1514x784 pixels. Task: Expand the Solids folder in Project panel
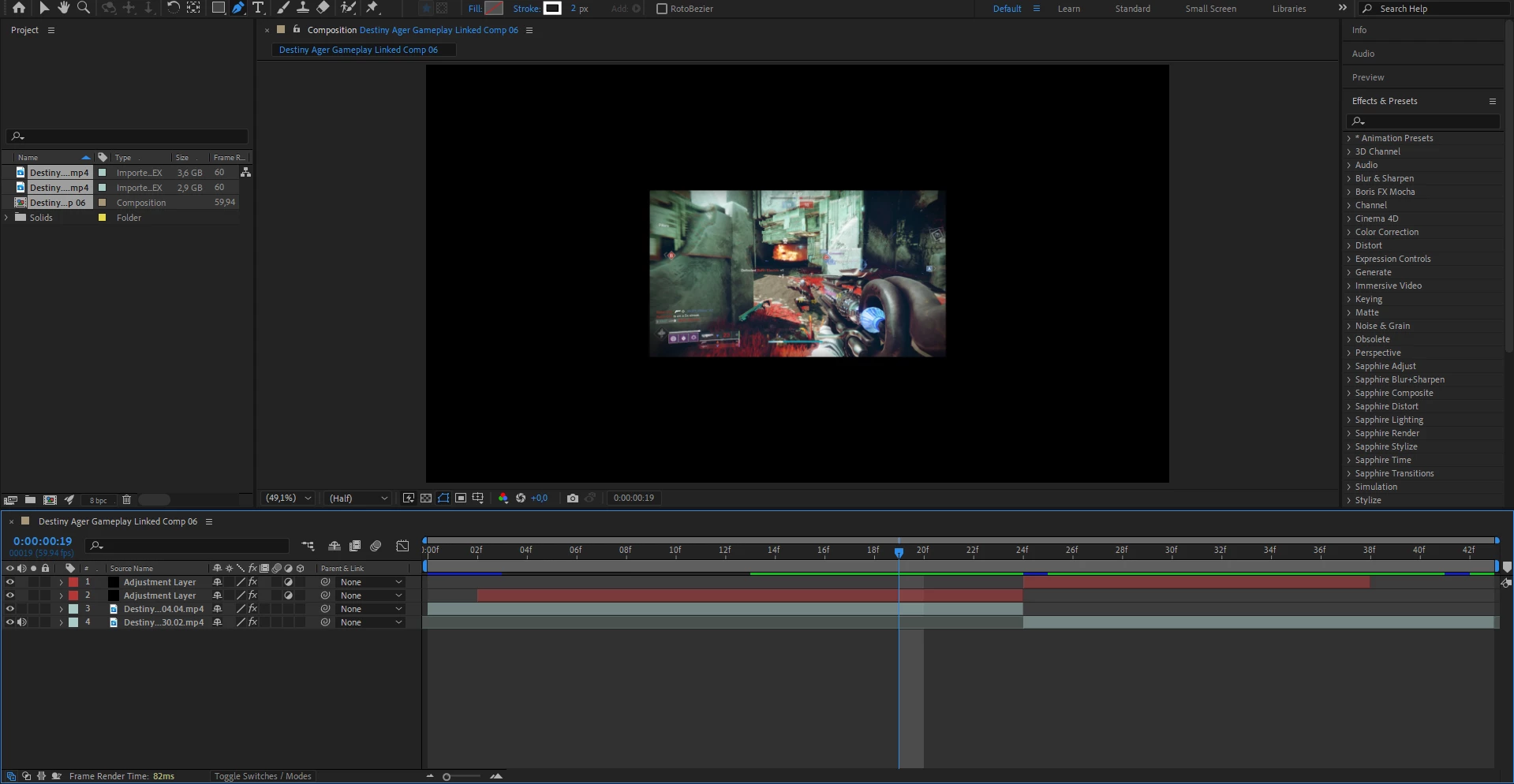[x=6, y=218]
